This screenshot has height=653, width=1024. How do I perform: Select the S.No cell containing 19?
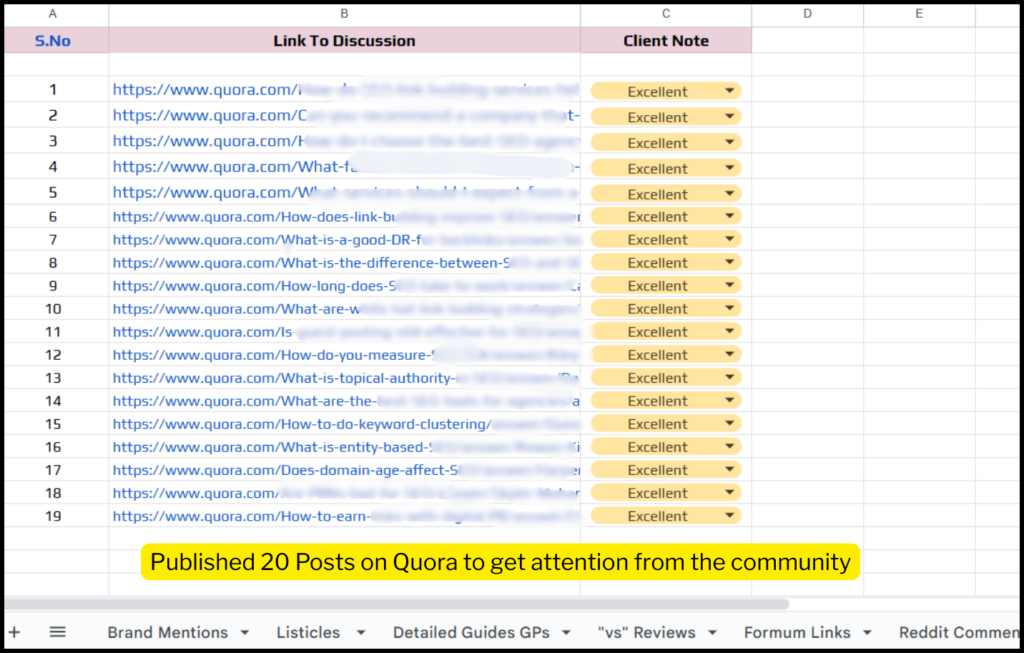pyautogui.click(x=56, y=516)
